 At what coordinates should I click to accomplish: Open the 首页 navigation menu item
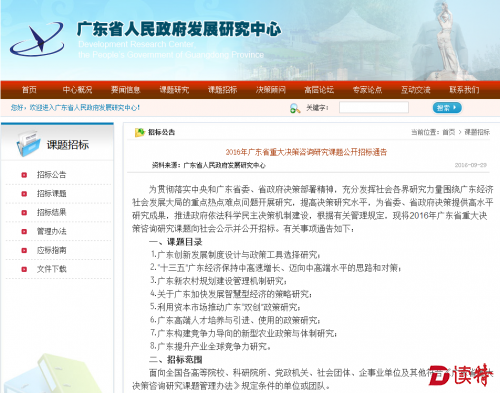[x=29, y=90]
